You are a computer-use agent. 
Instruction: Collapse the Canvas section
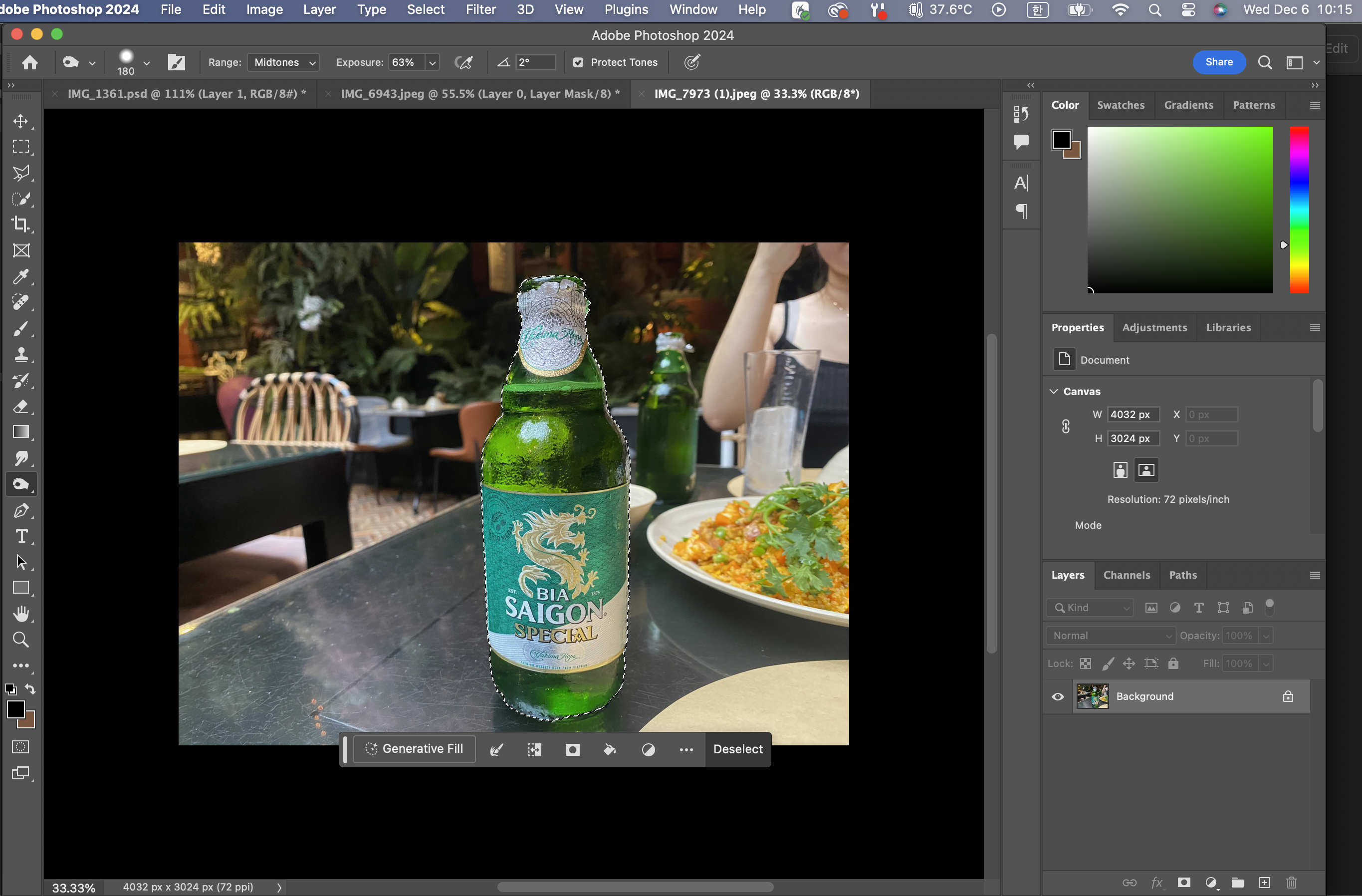[1054, 391]
